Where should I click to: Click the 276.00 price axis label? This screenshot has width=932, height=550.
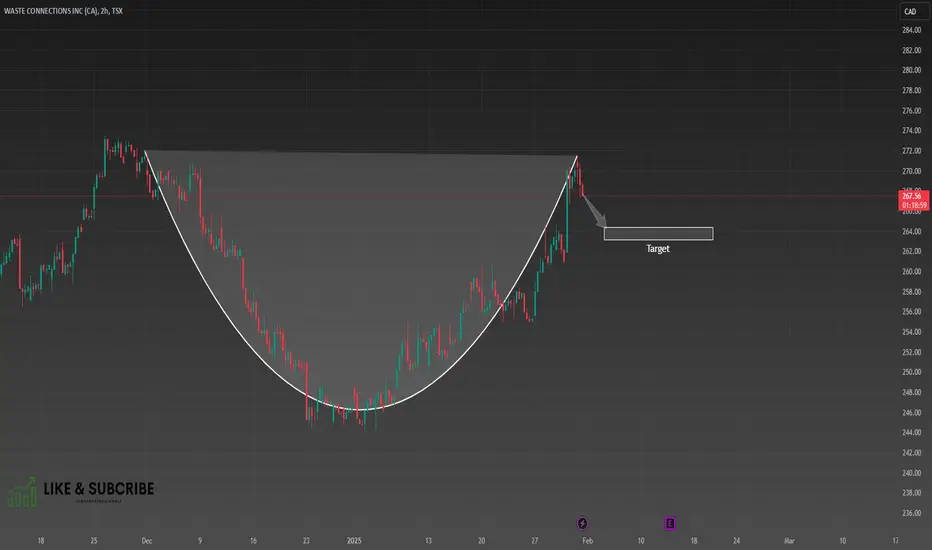tap(911, 111)
